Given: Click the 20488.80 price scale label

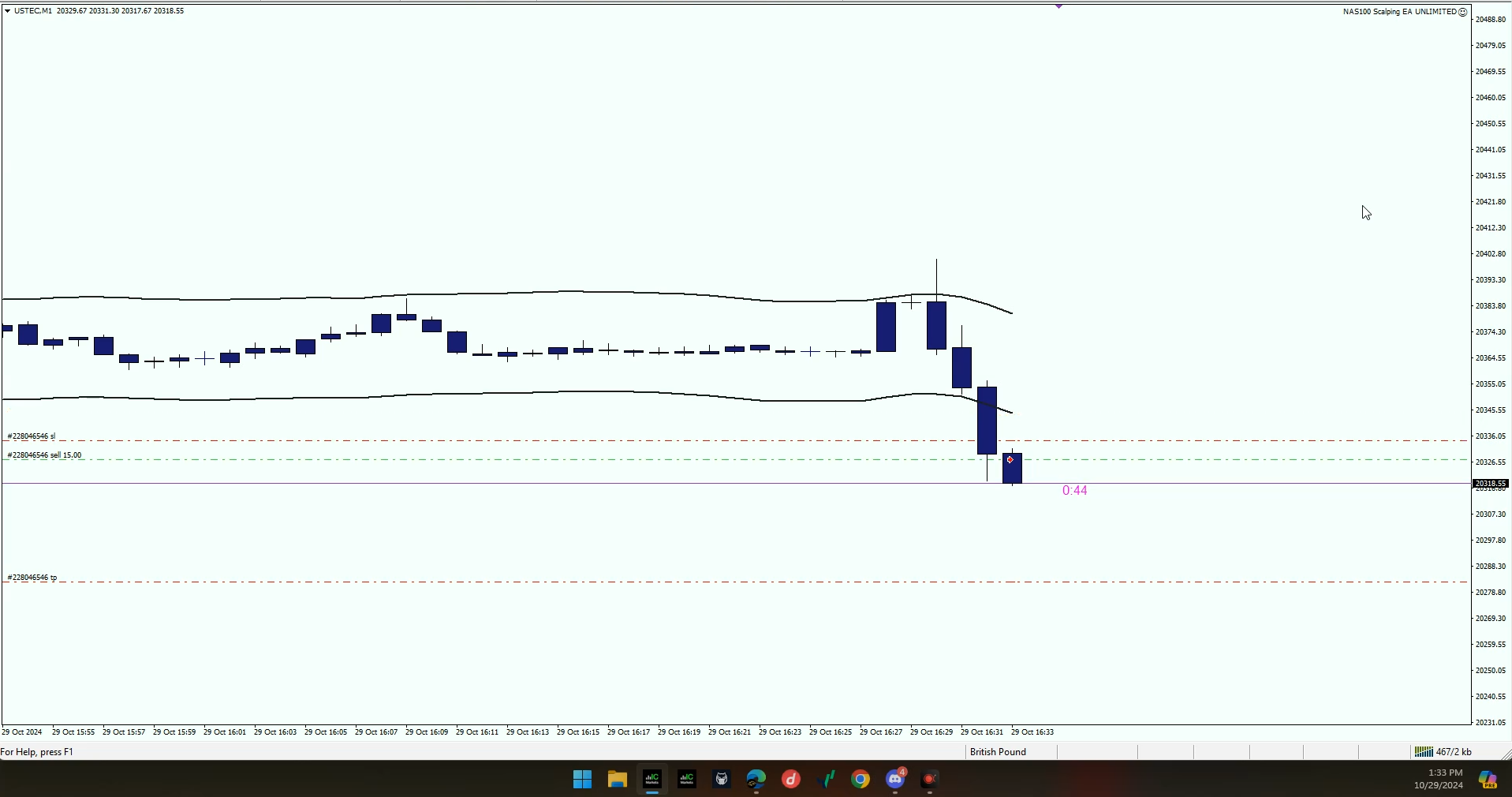Looking at the screenshot, I should (1491, 19).
